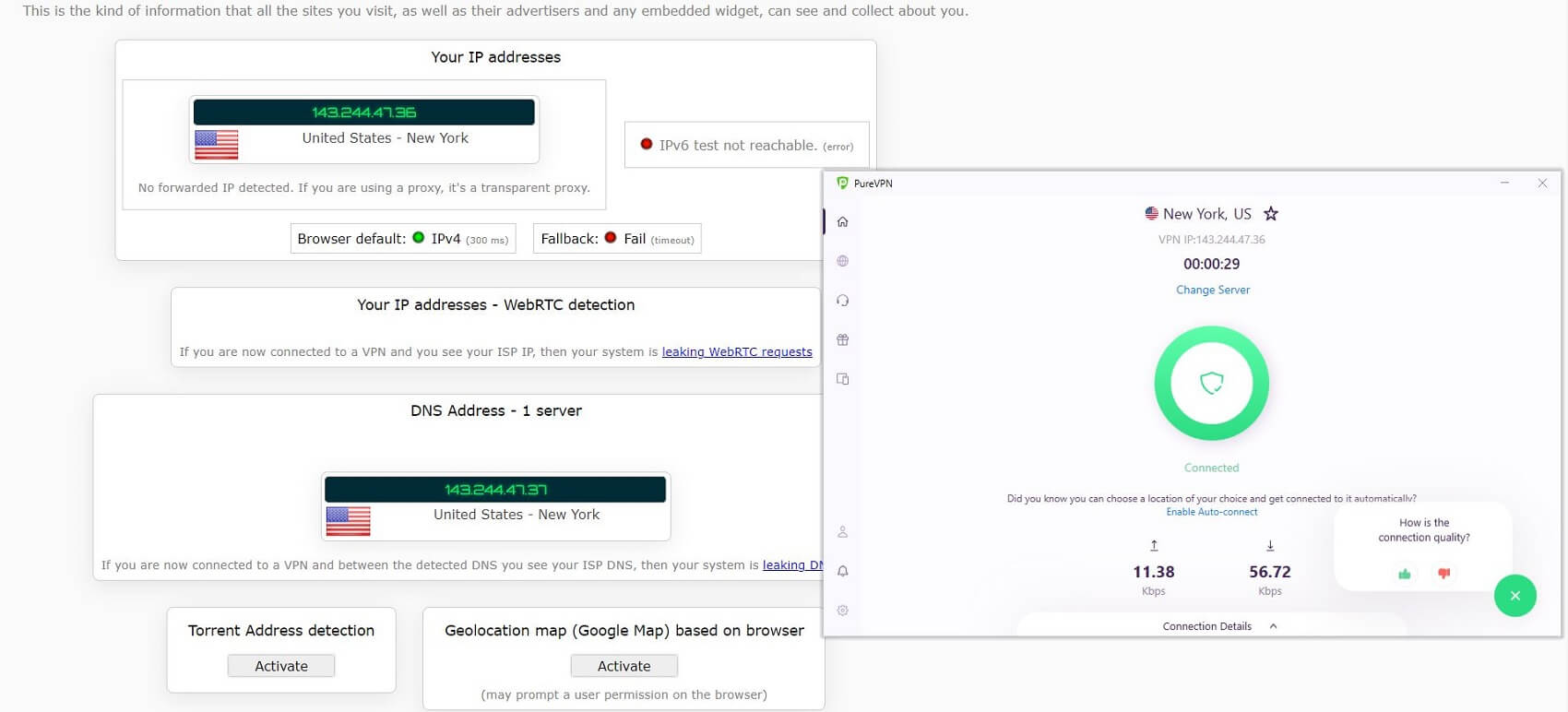Click the Change Server link

[1213, 290]
